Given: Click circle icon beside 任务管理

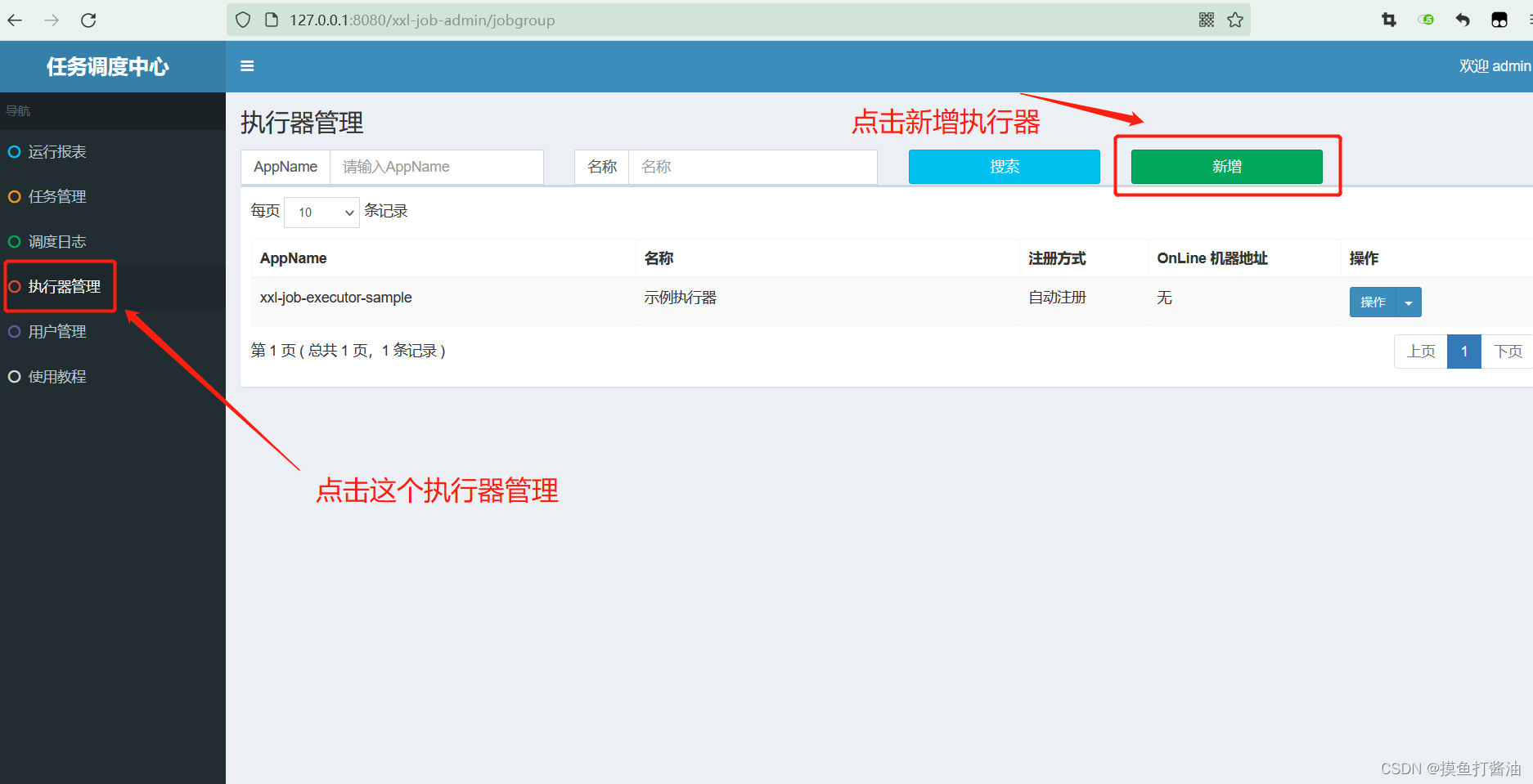Looking at the screenshot, I should (x=14, y=197).
